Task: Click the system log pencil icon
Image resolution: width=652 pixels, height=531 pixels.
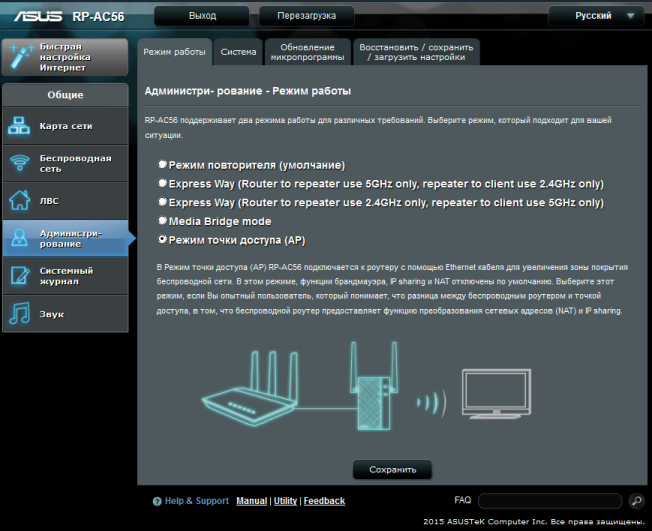Action: [x=20, y=275]
